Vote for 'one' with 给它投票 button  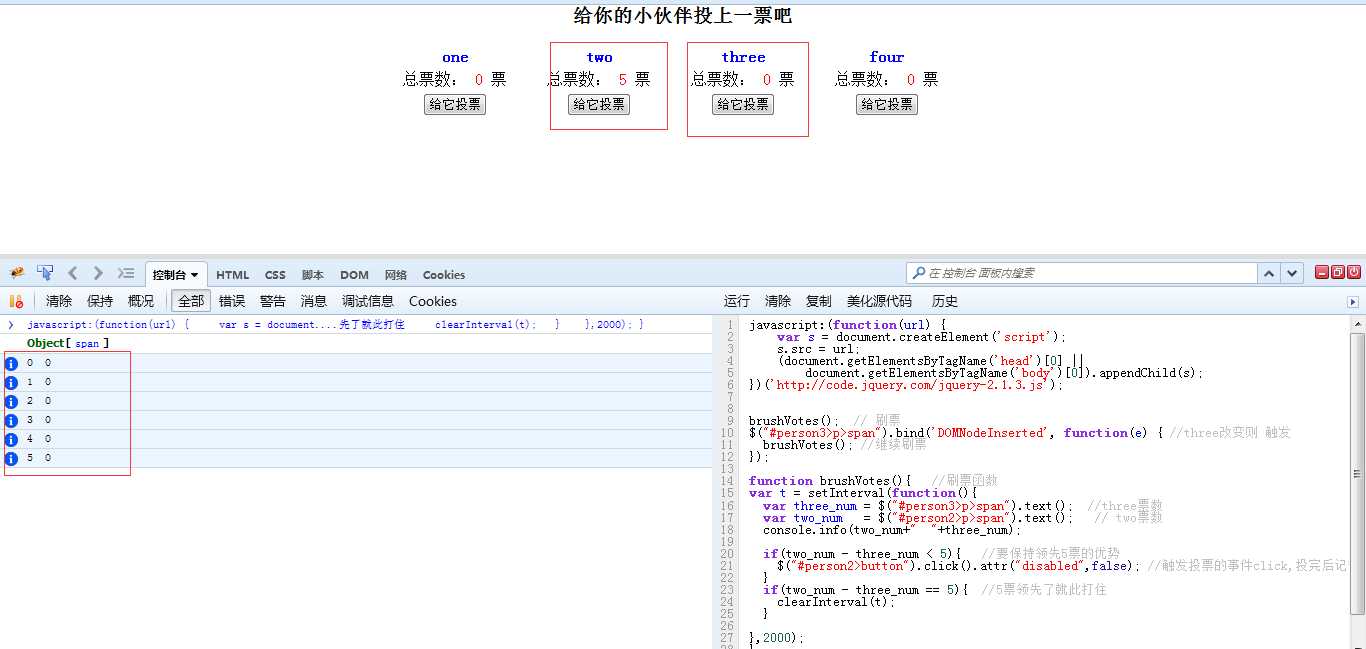pos(455,104)
